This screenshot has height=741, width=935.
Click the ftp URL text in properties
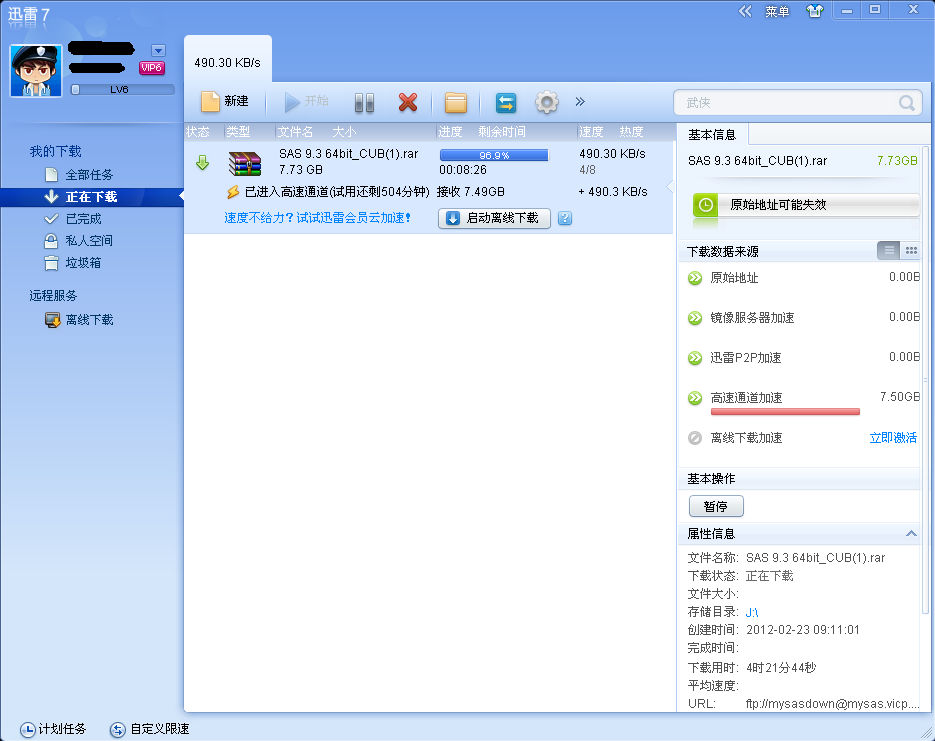tap(832, 703)
